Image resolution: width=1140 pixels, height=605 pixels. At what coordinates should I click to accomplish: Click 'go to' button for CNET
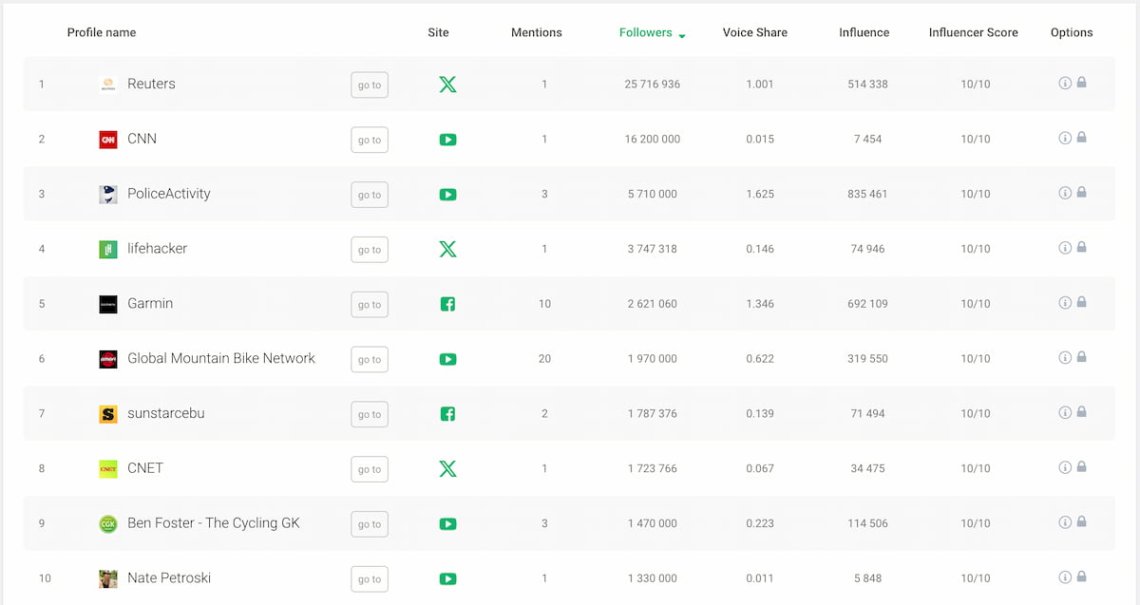click(369, 469)
